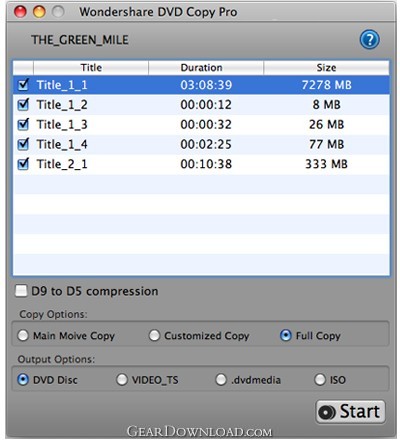
Task: Select the Title_2_1 row
Action: 201,164
